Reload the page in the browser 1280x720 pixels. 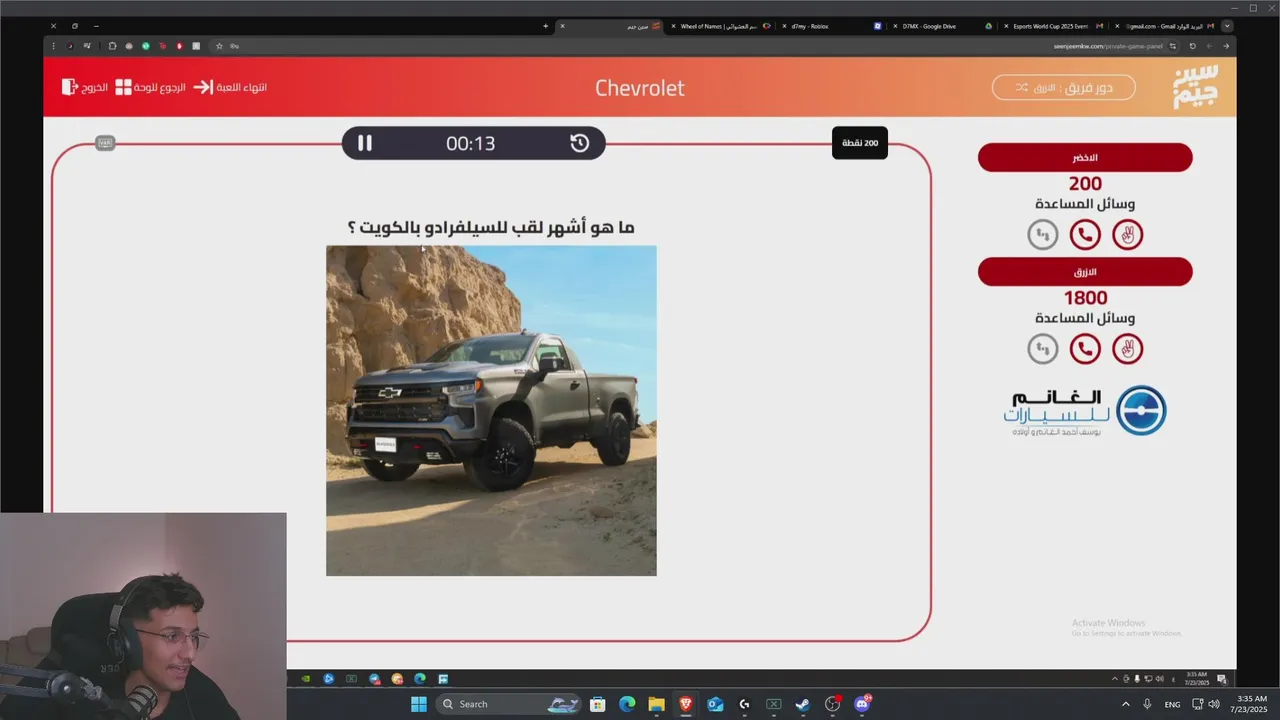pyautogui.click(x=1192, y=46)
